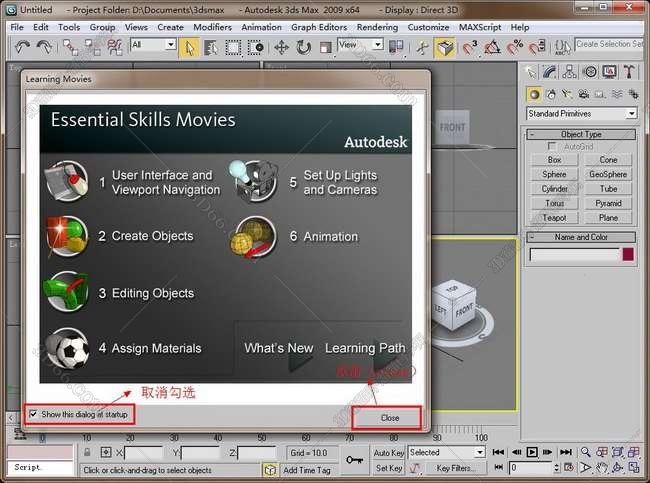Toggle the Set Key mode button
The width and height of the screenshot is (650, 483).
(388, 468)
